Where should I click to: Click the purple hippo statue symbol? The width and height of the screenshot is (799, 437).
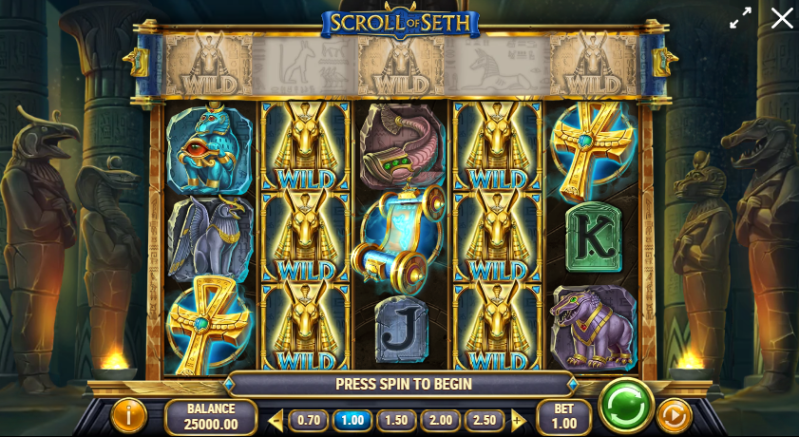[x=594, y=328]
